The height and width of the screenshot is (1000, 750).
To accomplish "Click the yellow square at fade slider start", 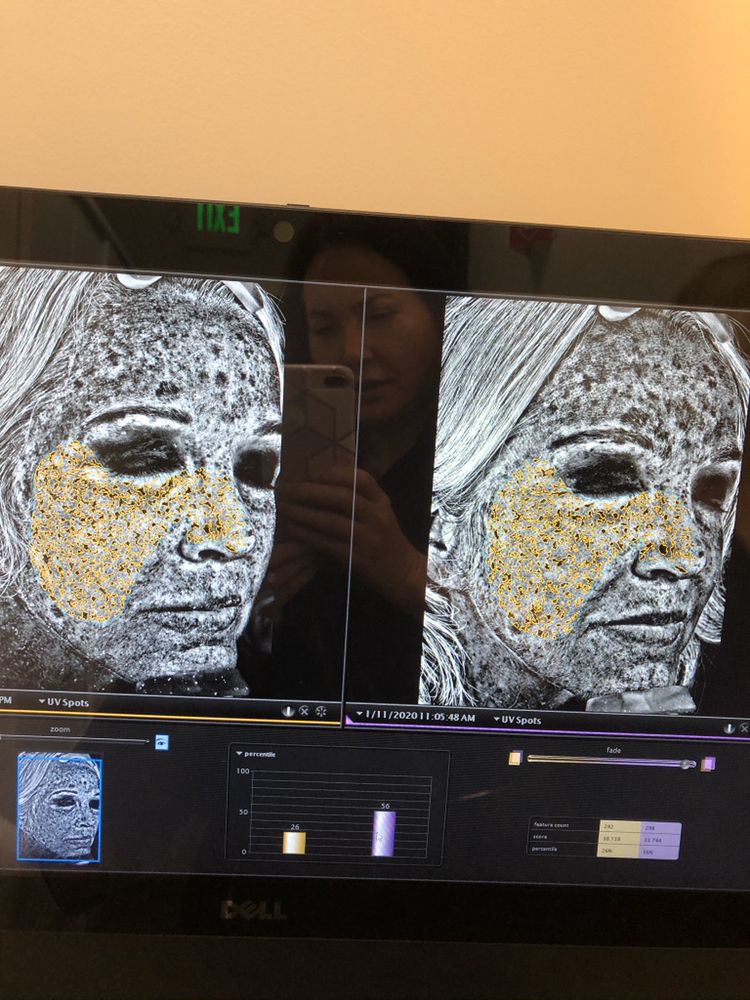I will pyautogui.click(x=515, y=758).
